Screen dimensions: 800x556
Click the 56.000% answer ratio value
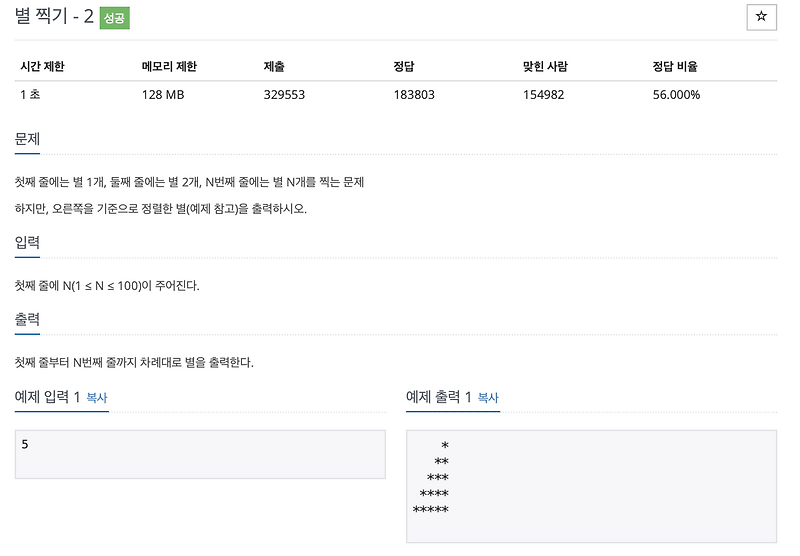[677, 95]
